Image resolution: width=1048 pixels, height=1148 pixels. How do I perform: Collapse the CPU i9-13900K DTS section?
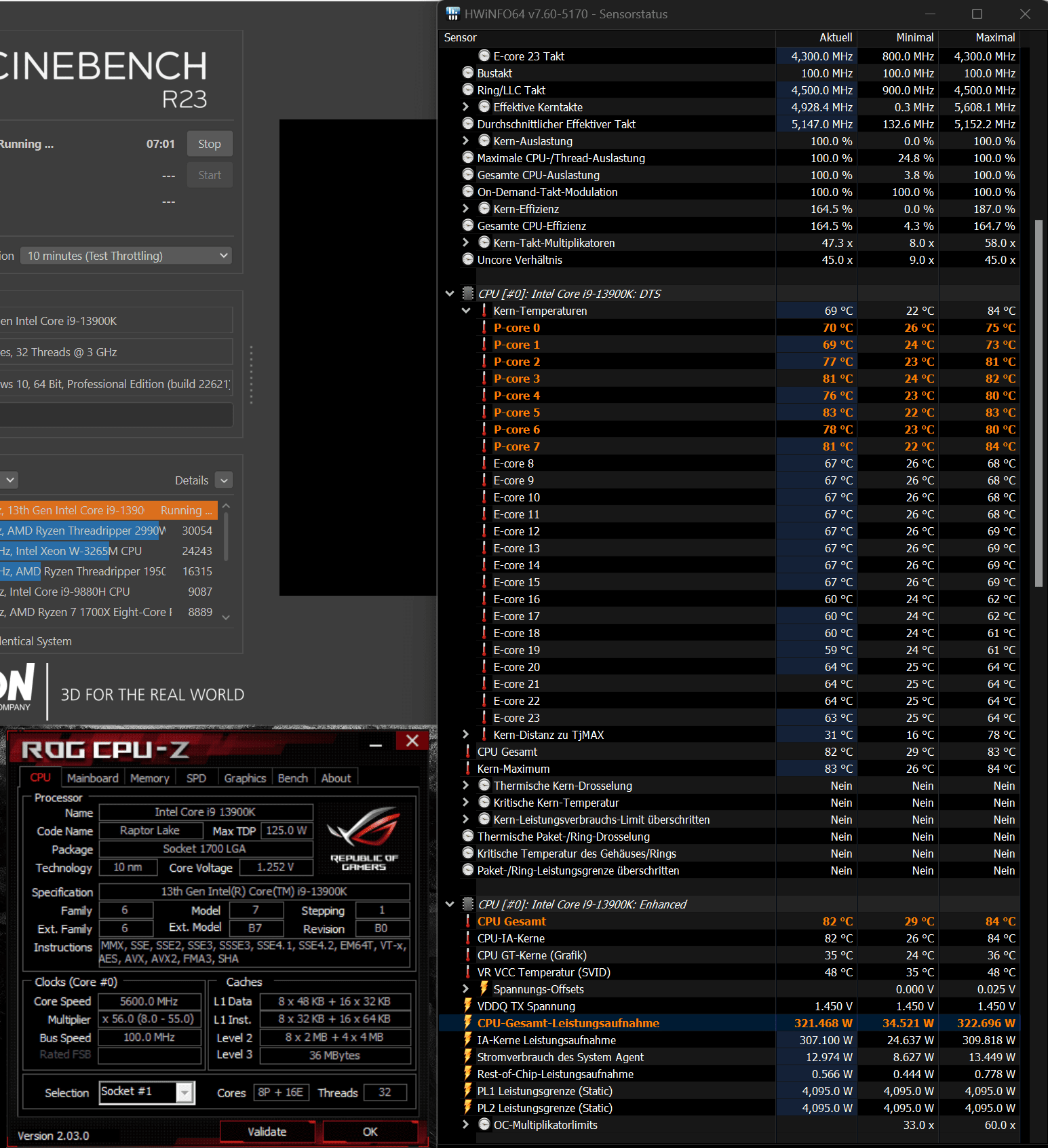450,294
